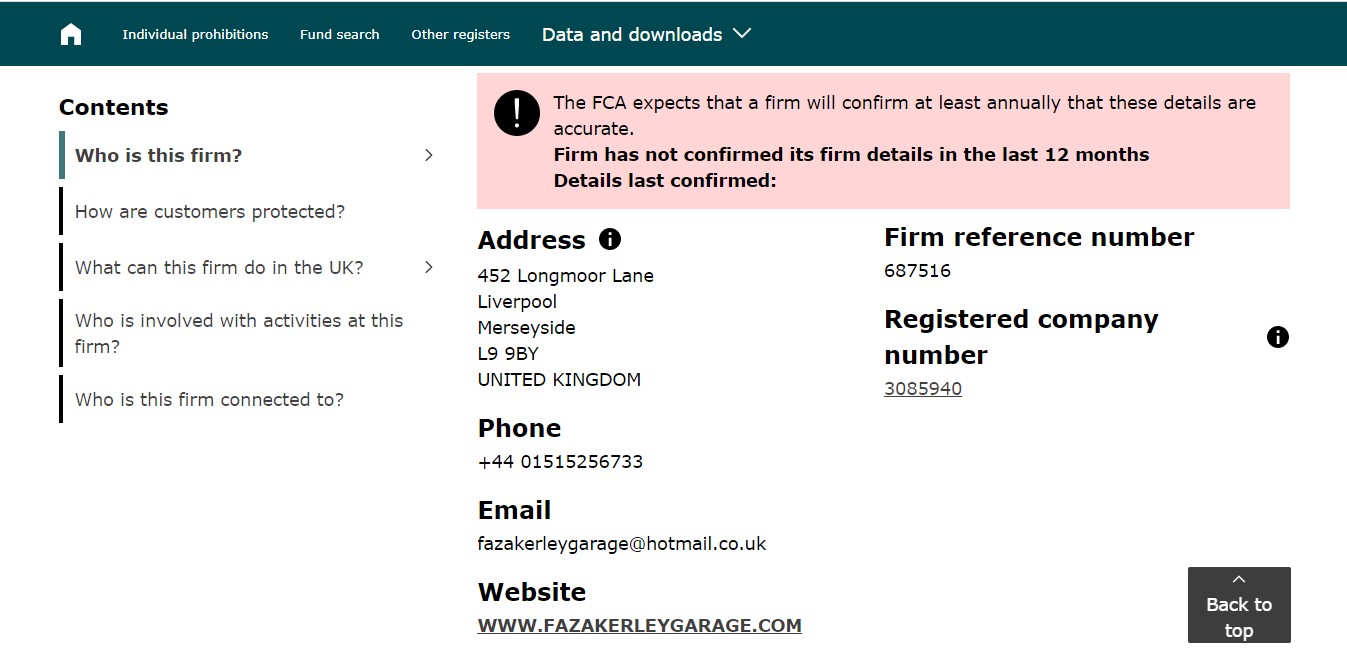Open registered company number 3085940 link
This screenshot has height=657, width=1347.
[x=923, y=388]
